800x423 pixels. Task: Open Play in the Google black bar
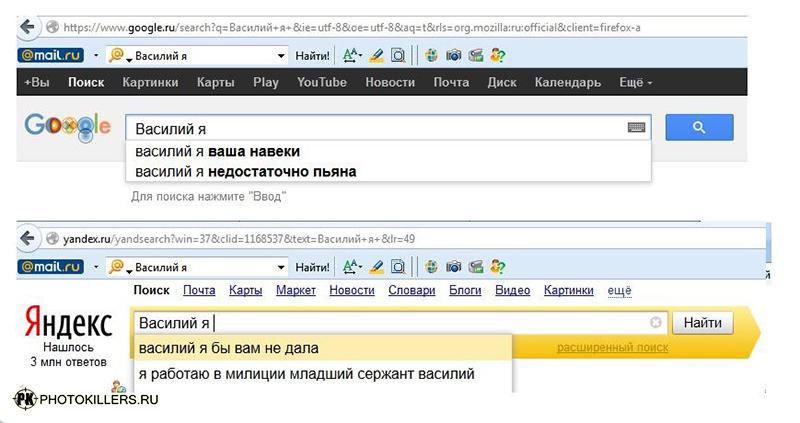(x=266, y=82)
